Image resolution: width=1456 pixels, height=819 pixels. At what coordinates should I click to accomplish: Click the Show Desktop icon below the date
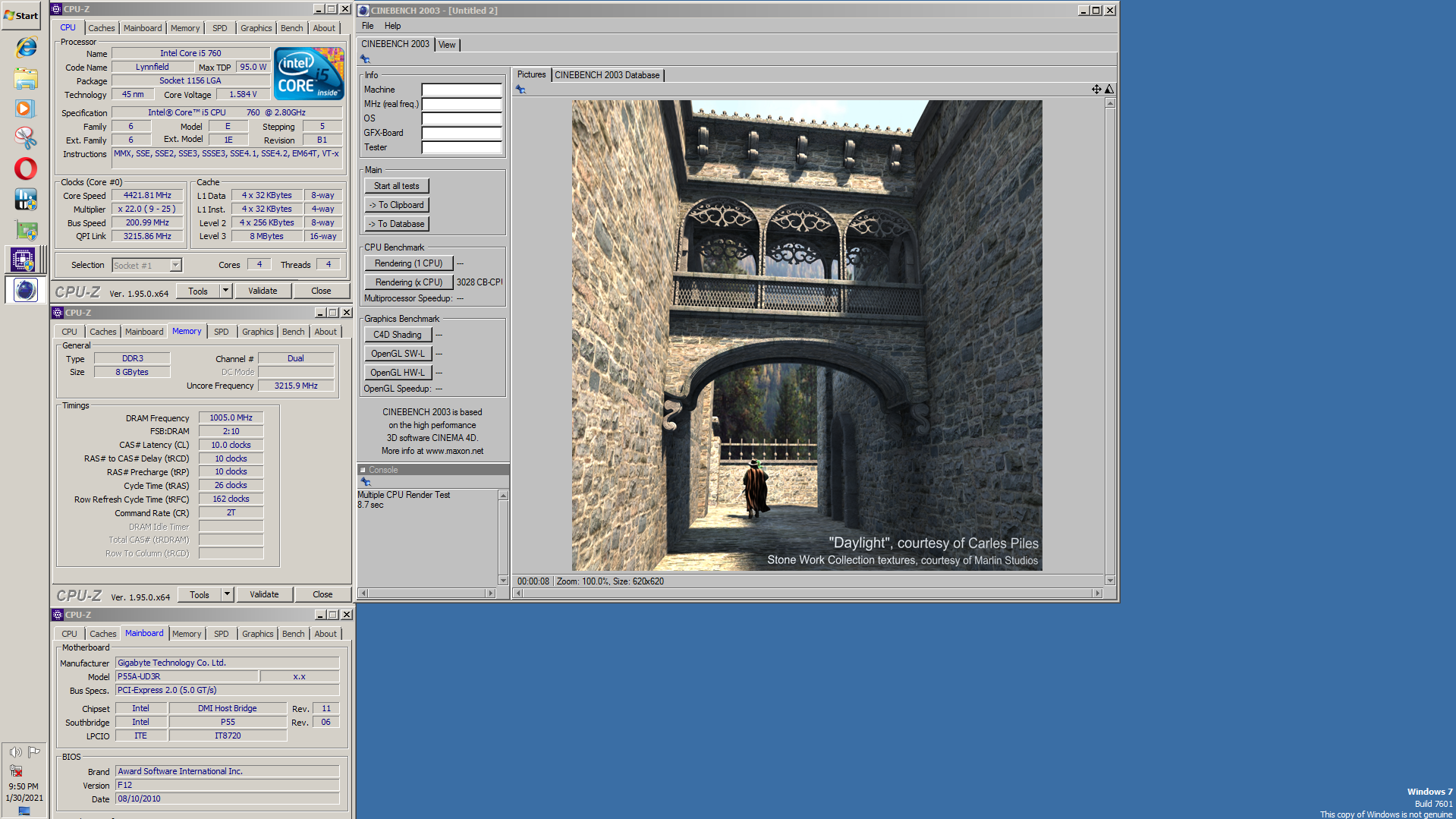[x=24, y=811]
